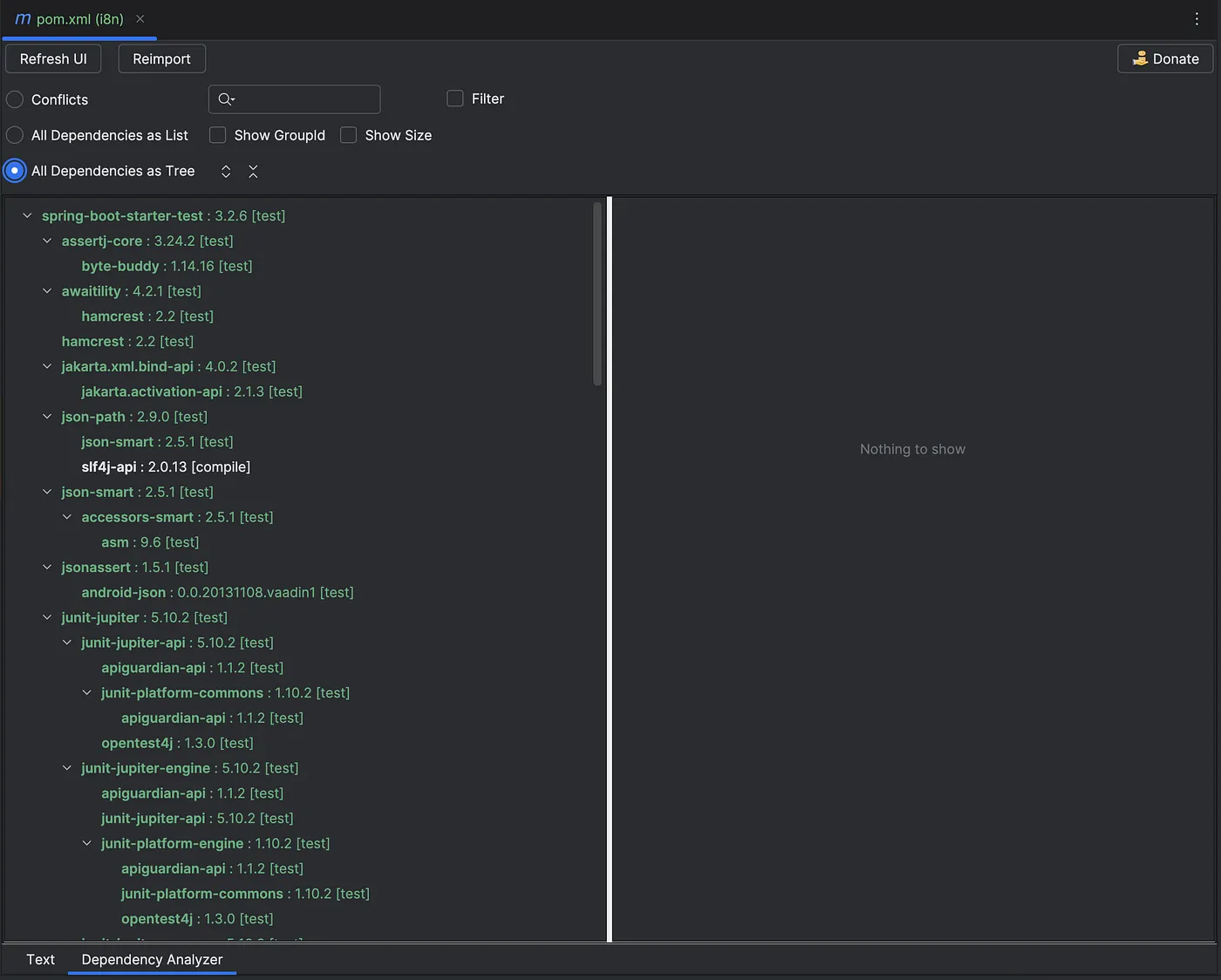1221x980 pixels.
Task: Select All Dependencies as List option
Action: point(15,135)
